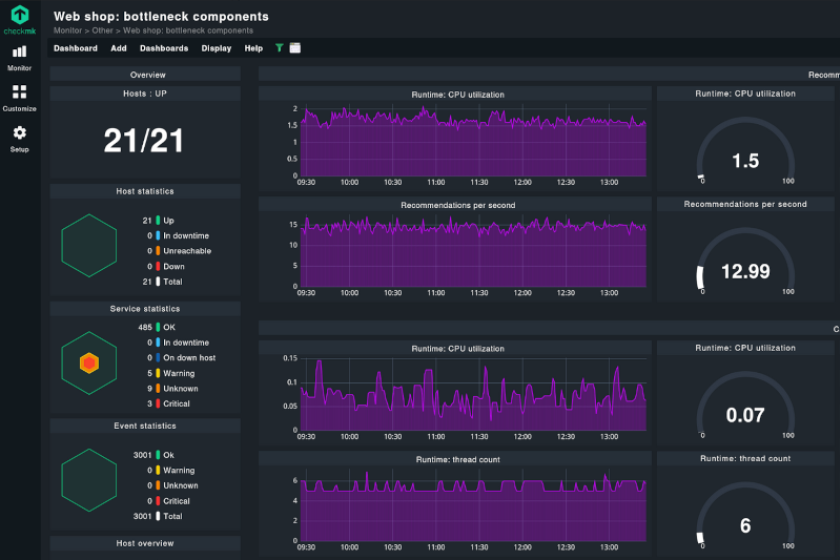Click the 485 OK services row
Screen dimensions: 840x560
tap(157, 327)
